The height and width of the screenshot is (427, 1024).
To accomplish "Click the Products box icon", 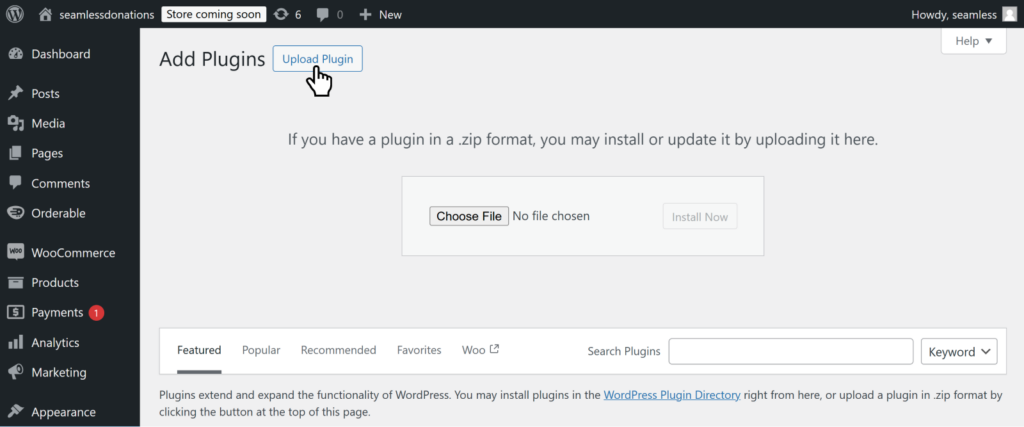I will pyautogui.click(x=16, y=282).
